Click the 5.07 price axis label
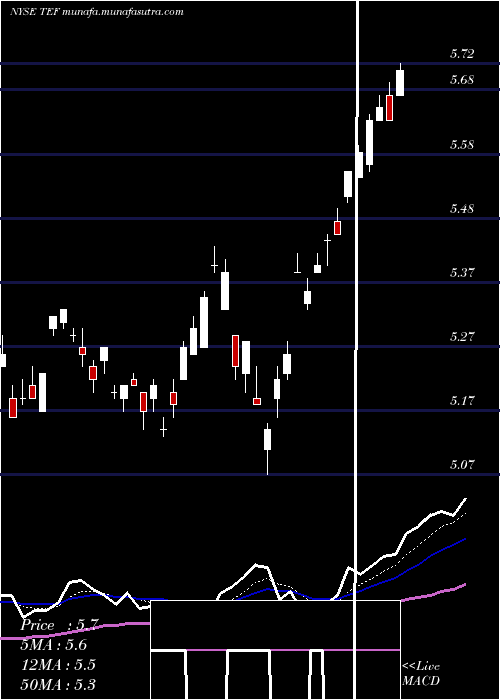This screenshot has height=700, width=500. click(462, 465)
